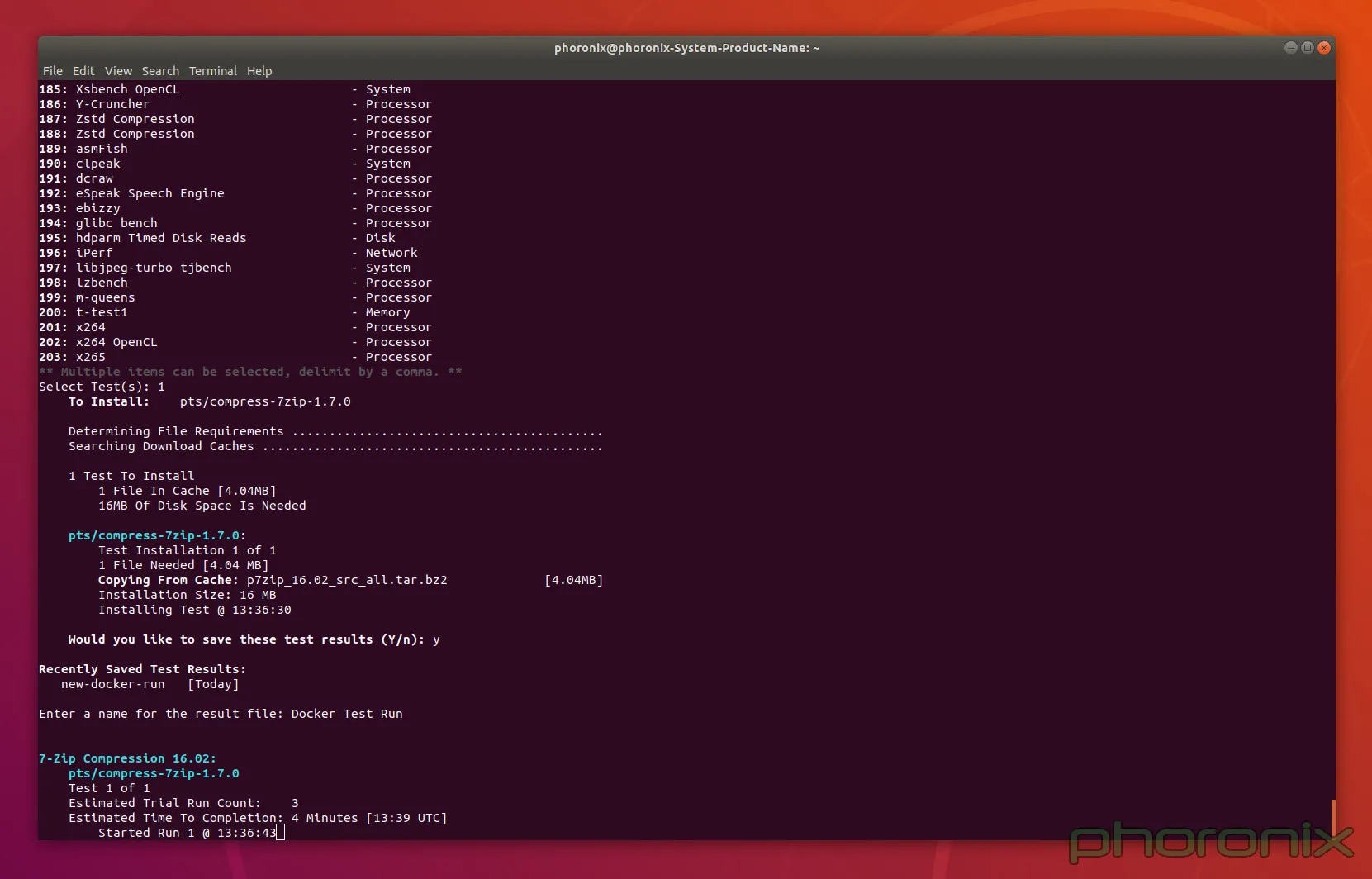Click the cyan 'pts/compress-7zip-1.7.0:' install header
Image resolution: width=1372 pixels, height=879 pixels.
point(157,535)
